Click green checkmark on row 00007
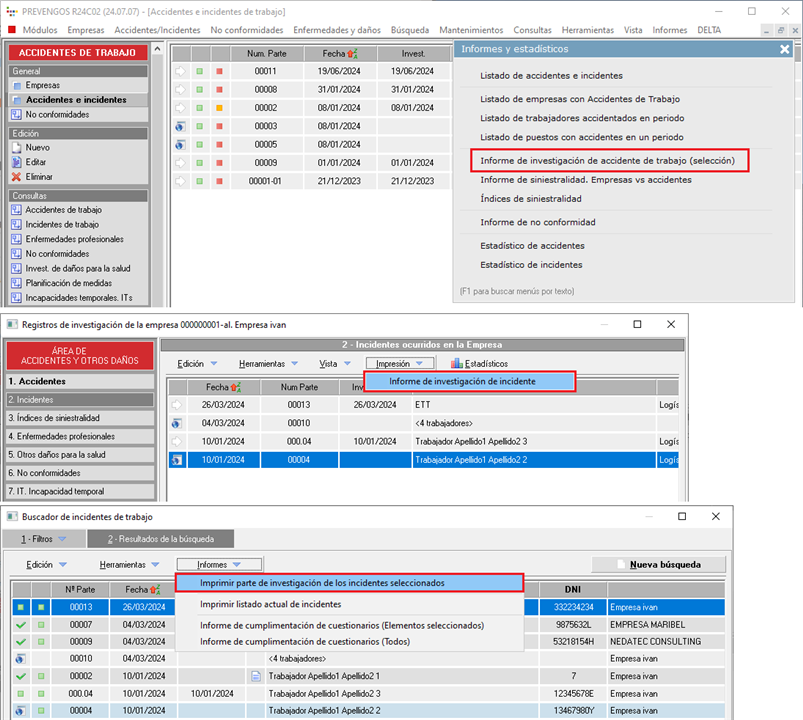This screenshot has width=803, height=720. pos(20,625)
